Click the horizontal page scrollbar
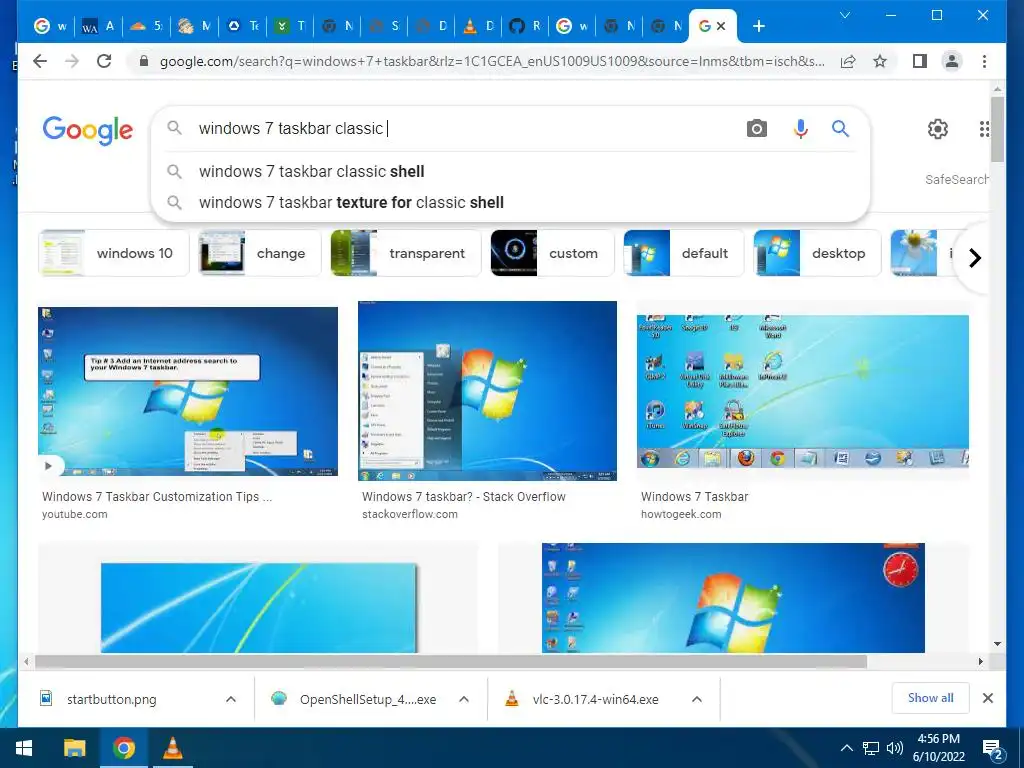The image size is (1024, 768). 451,662
